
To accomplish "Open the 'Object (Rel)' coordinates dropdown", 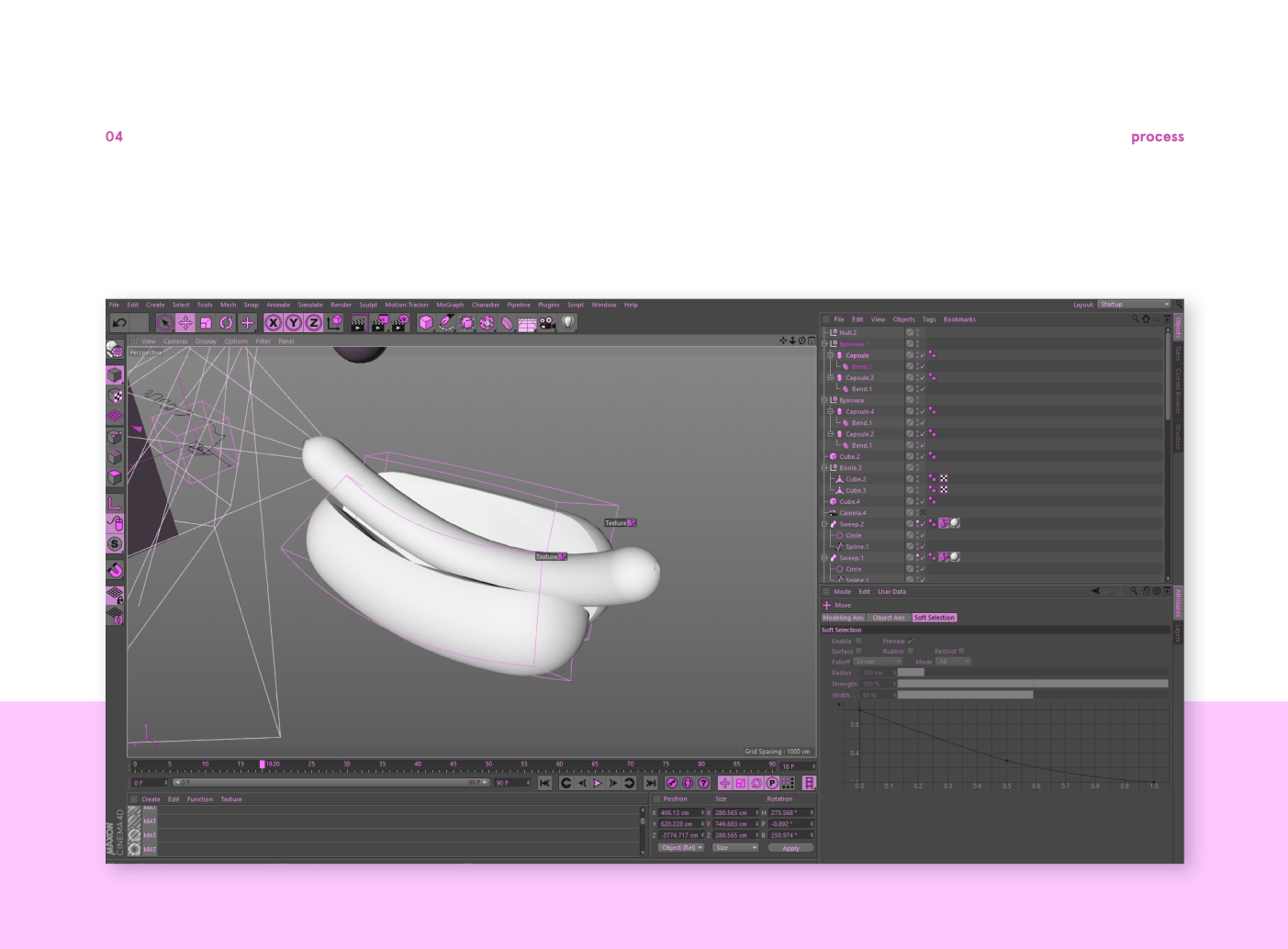I will point(680,848).
